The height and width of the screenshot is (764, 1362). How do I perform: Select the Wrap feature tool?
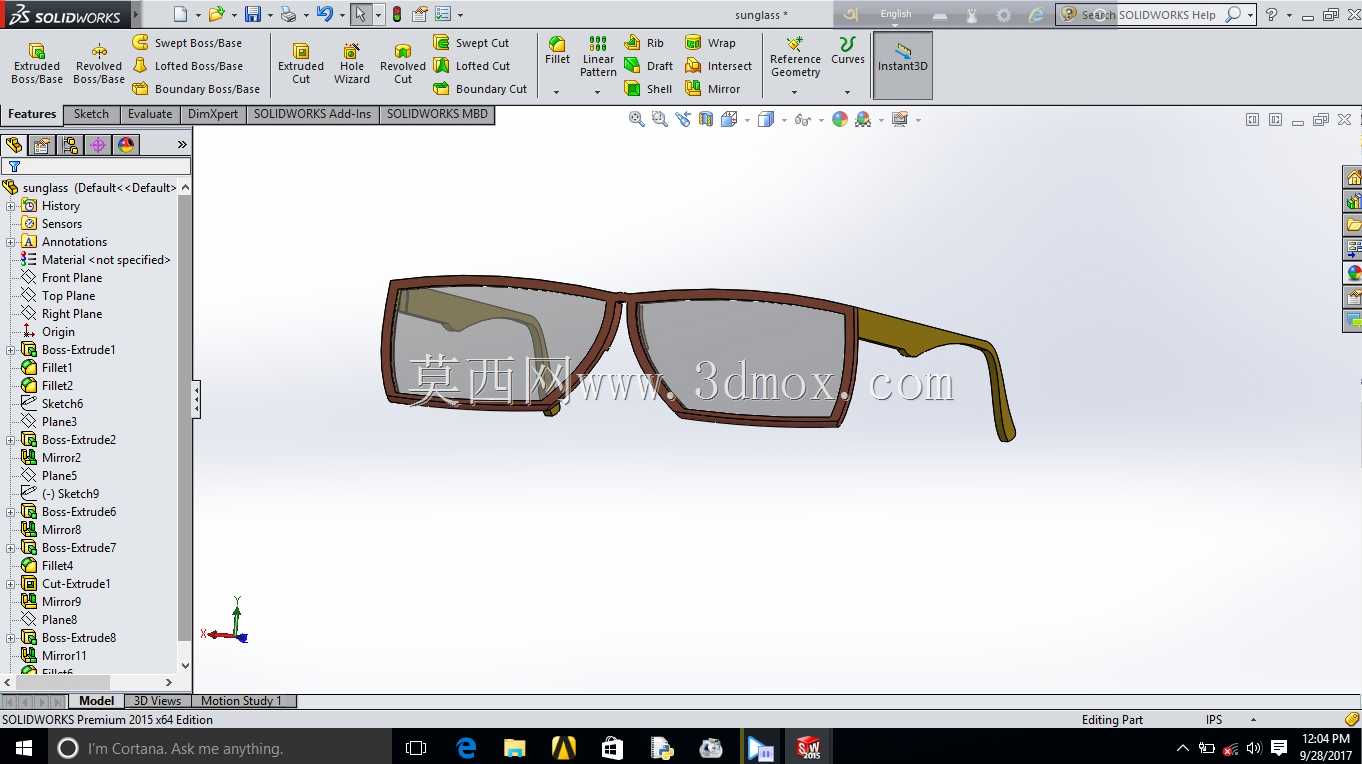point(710,43)
